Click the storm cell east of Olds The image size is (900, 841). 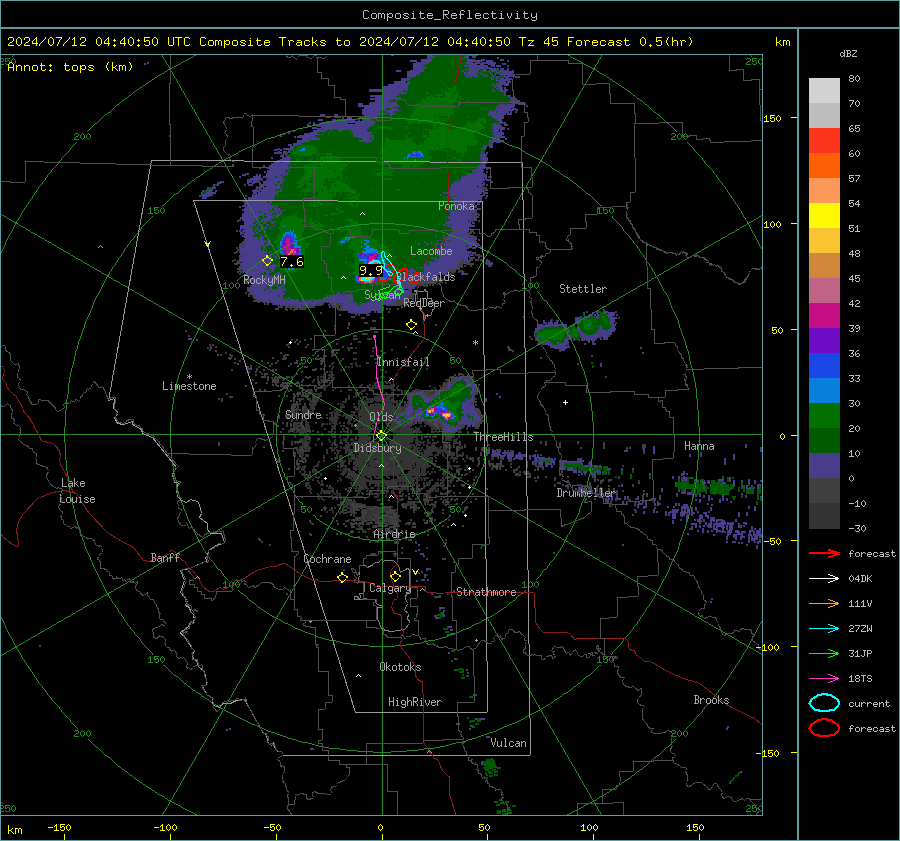[443, 404]
